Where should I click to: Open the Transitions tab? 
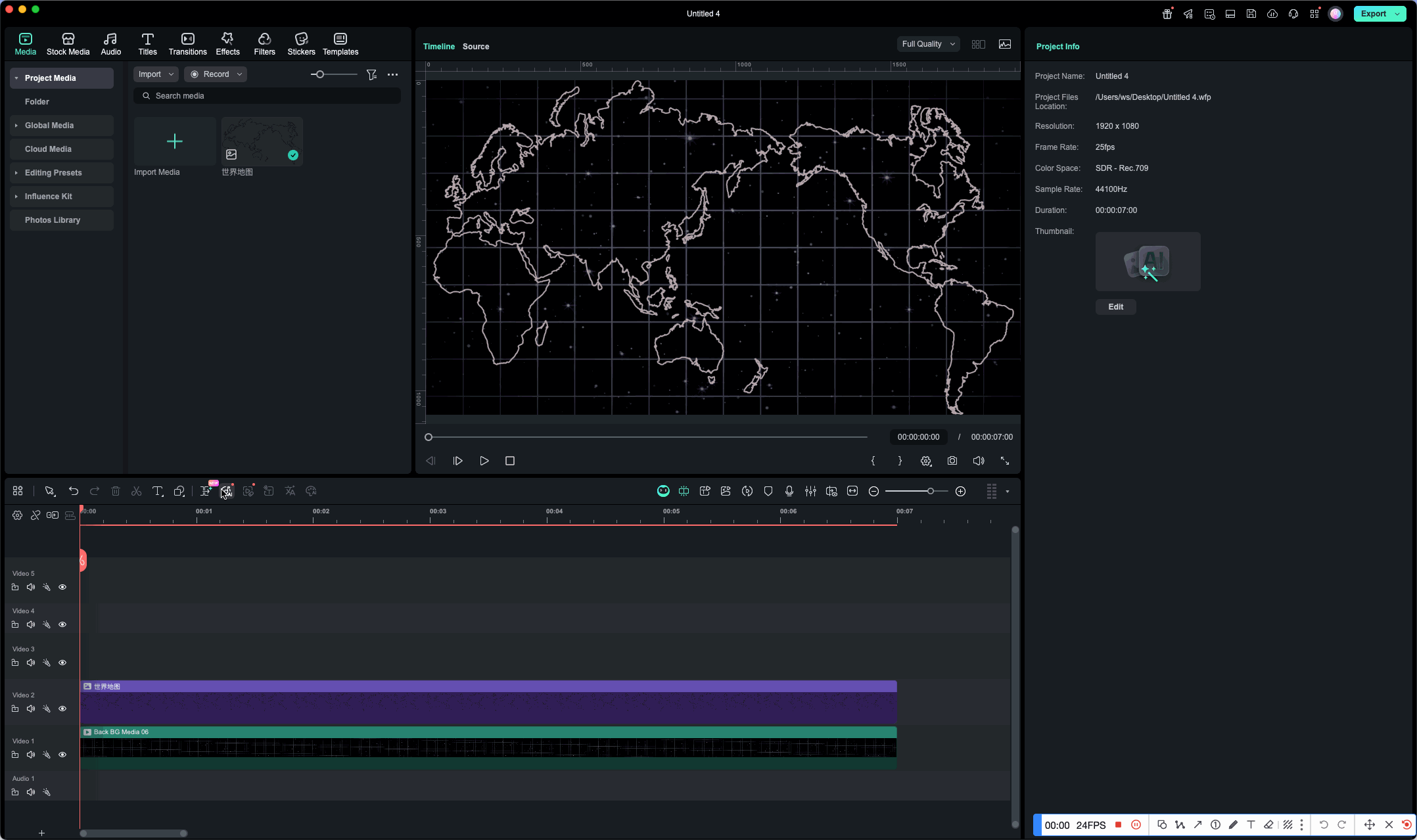pyautogui.click(x=187, y=44)
